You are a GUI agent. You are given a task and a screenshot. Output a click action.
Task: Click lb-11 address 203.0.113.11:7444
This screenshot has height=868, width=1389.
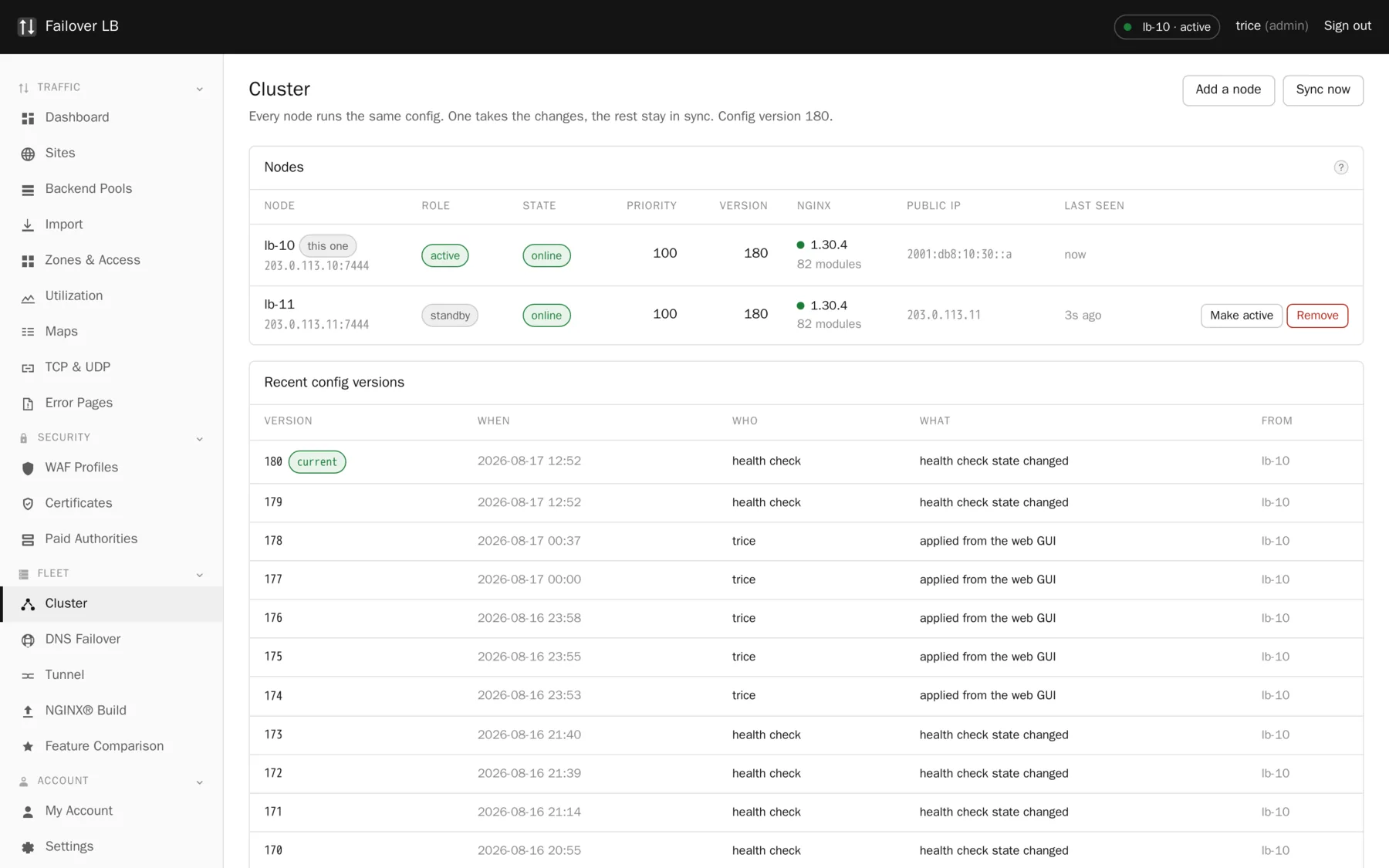[316, 325]
